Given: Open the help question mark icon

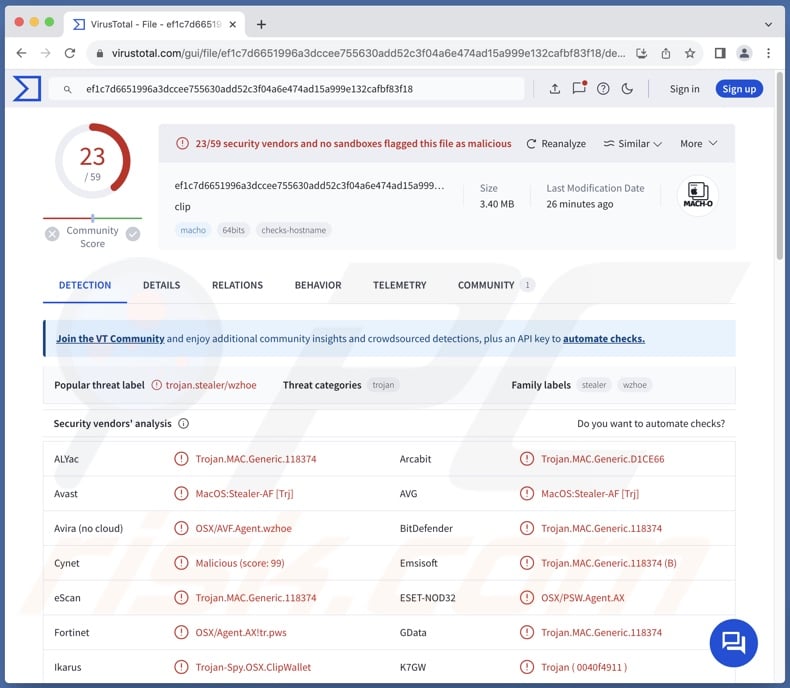Looking at the screenshot, I should pos(603,89).
